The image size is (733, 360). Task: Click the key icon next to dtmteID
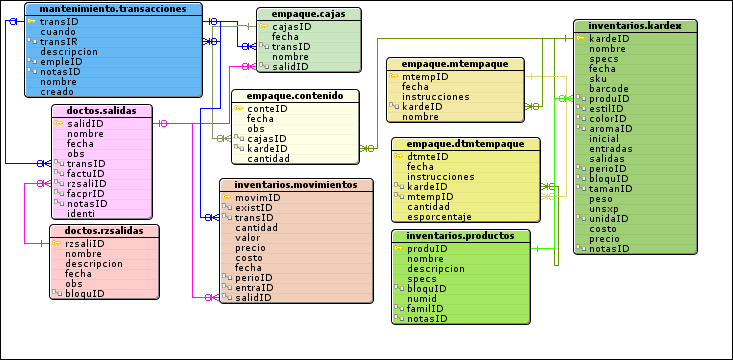399,156
